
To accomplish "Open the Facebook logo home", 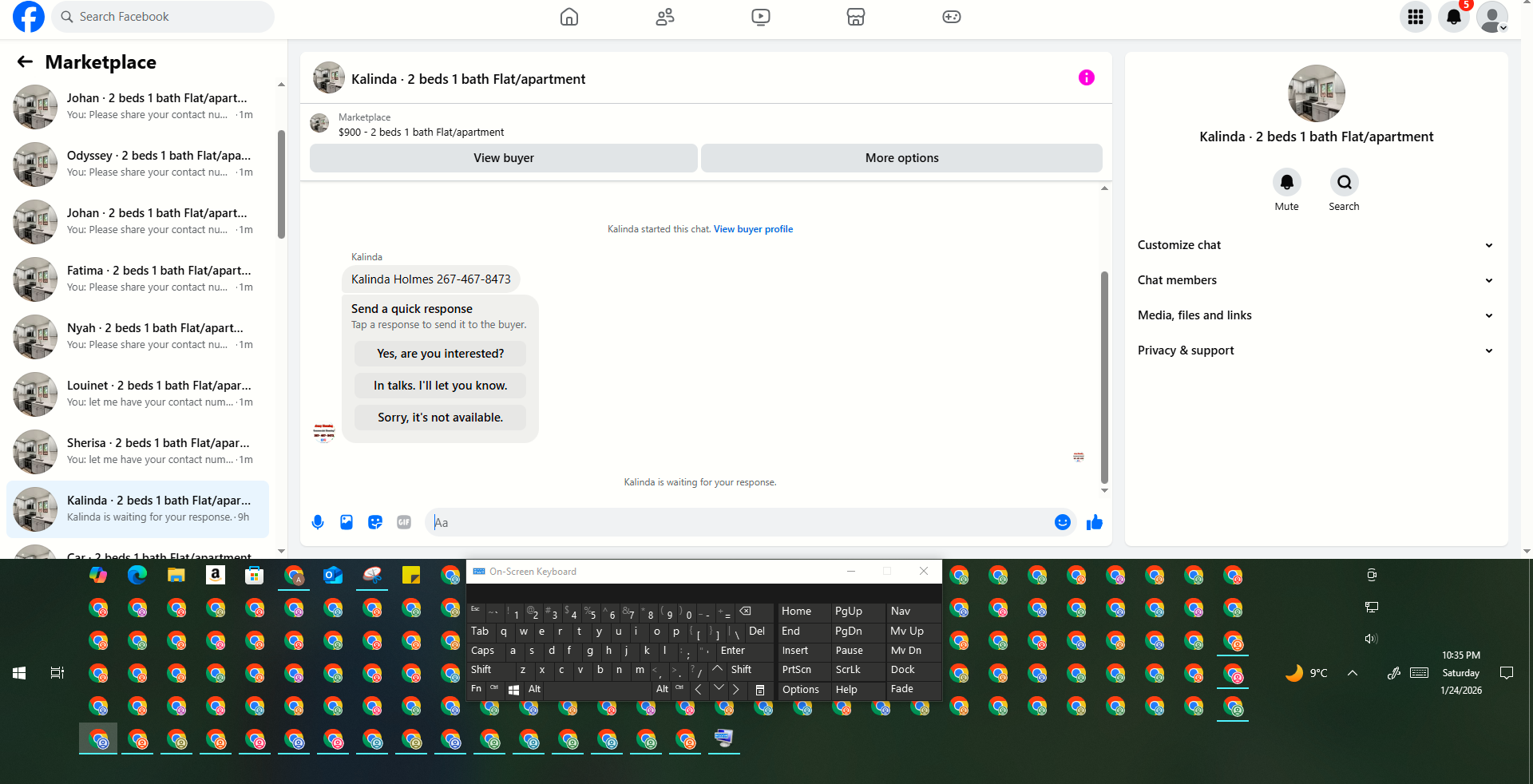I will click(29, 17).
